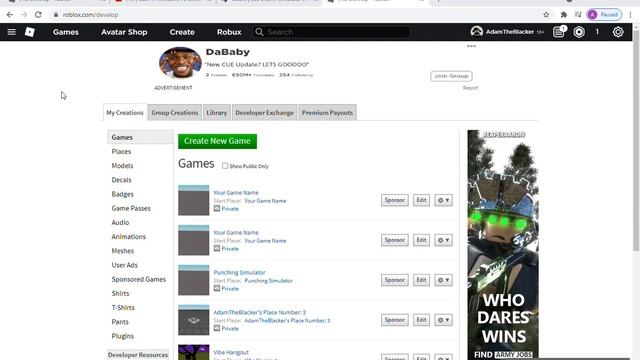Click the roblox.com/develop address bar
This screenshot has height=360, width=640.
(x=90, y=15)
